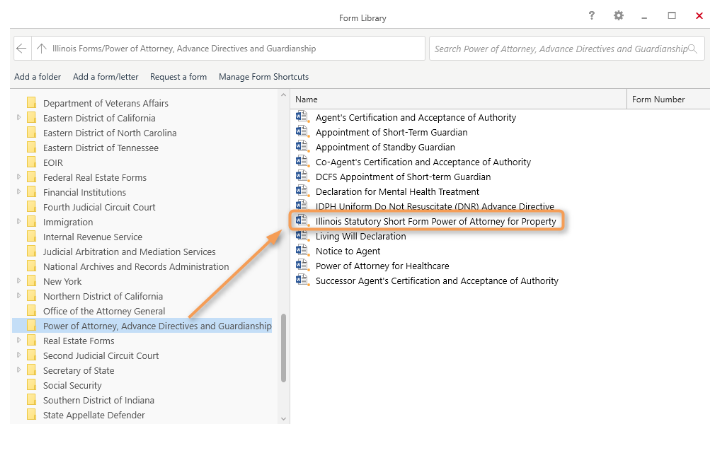Click folder icon of EOIR
The height and width of the screenshot is (459, 725).
point(31,162)
